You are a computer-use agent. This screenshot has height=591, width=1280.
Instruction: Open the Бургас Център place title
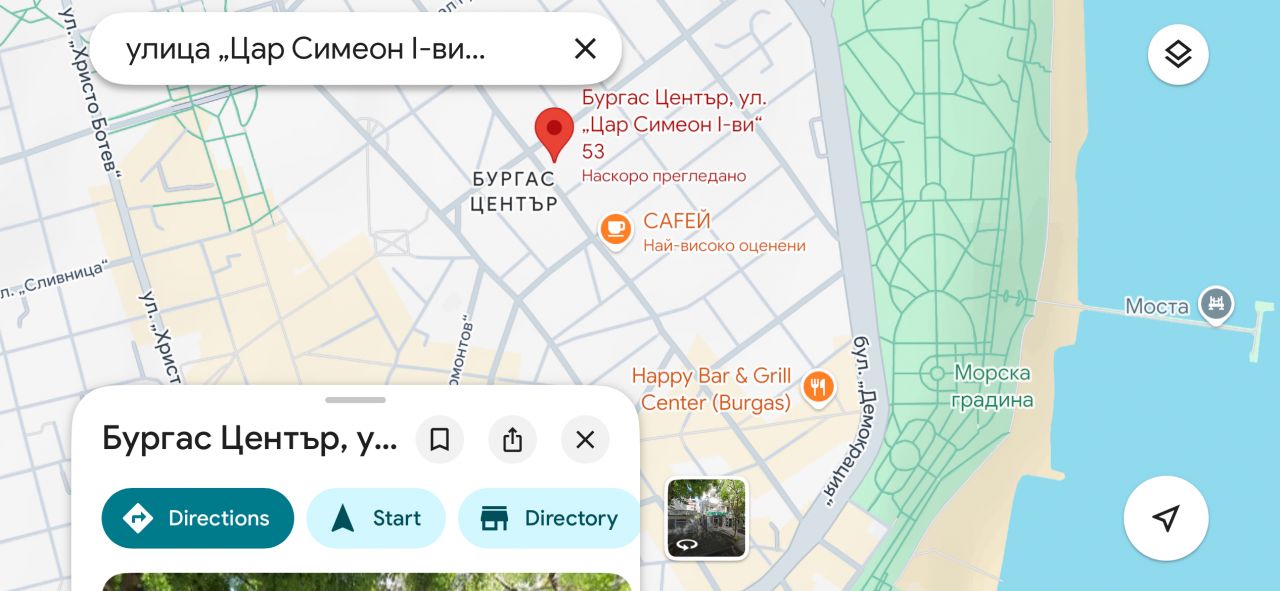250,439
